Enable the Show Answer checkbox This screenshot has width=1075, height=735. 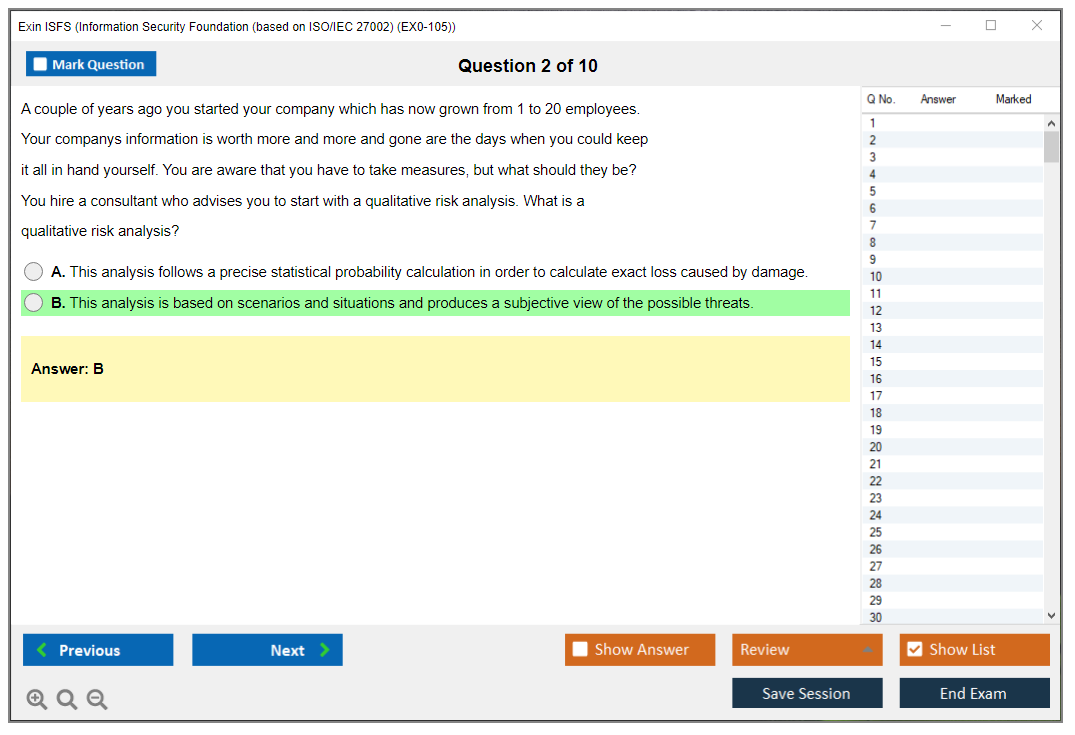point(580,650)
